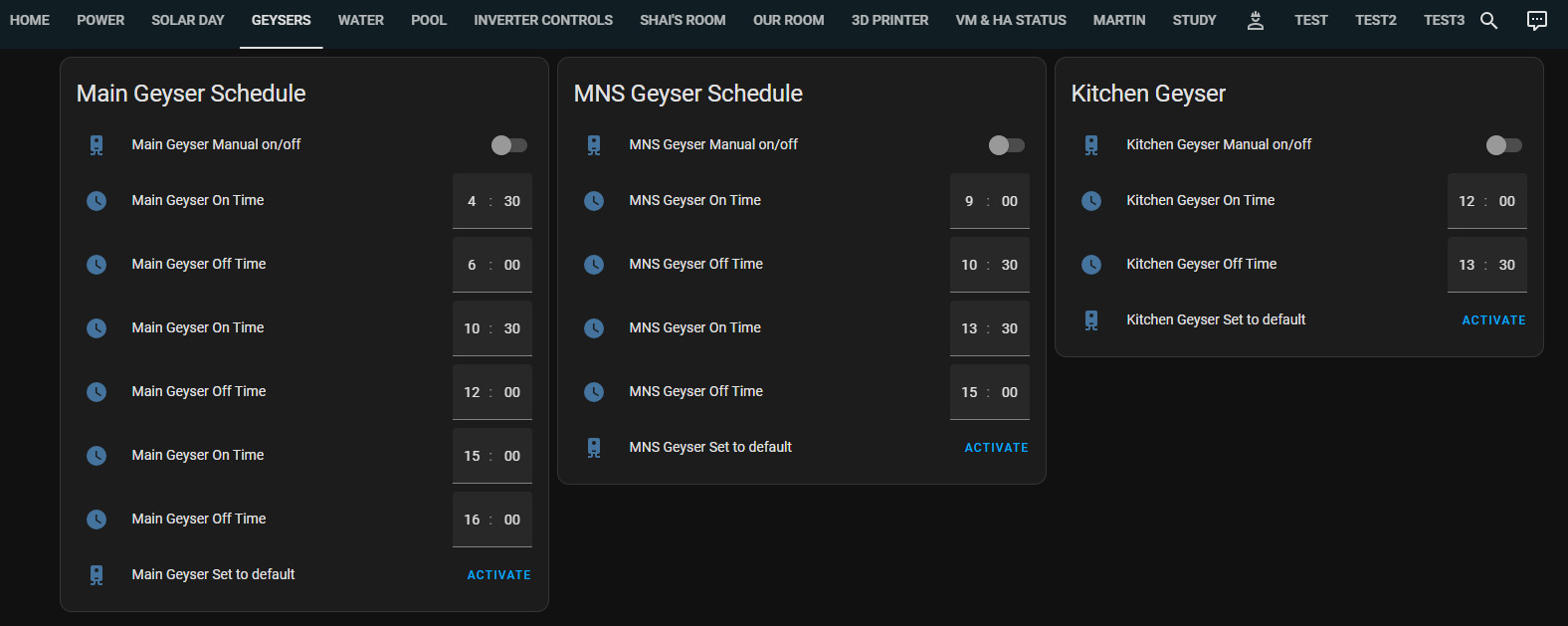Viewport: 1568px width, 626px height.
Task: Go to the POOL tab
Action: 429,20
